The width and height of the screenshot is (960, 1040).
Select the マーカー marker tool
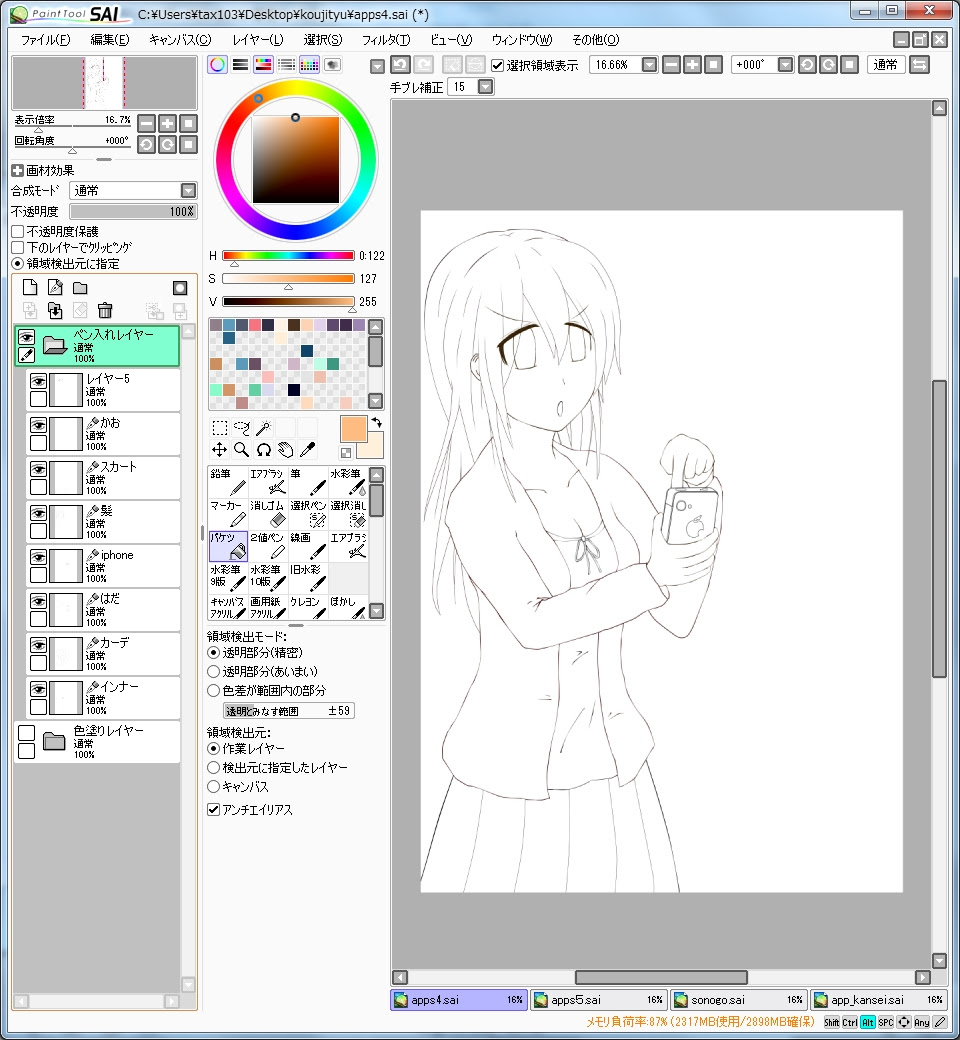tap(228, 514)
